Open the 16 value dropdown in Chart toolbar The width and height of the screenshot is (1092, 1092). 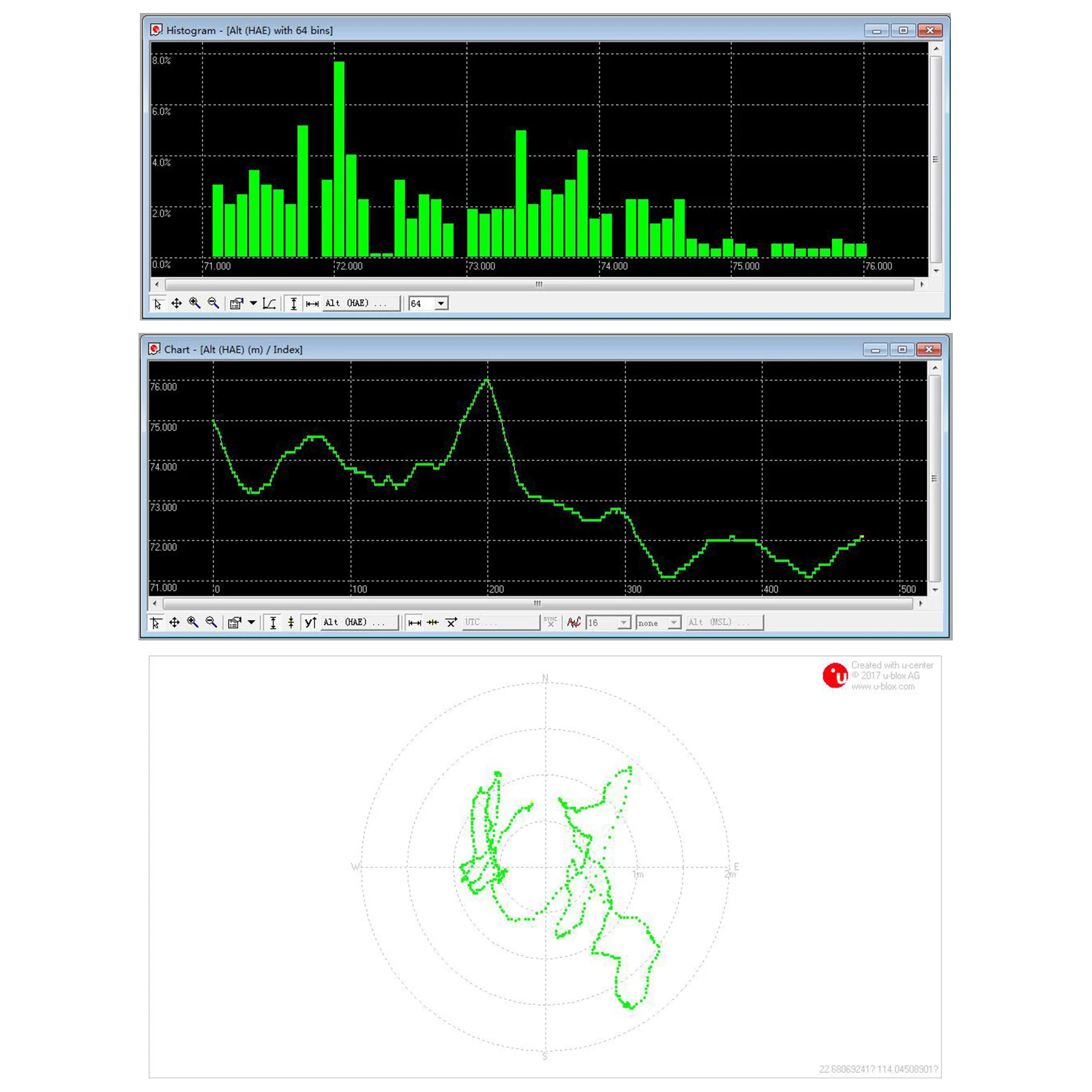click(623, 623)
